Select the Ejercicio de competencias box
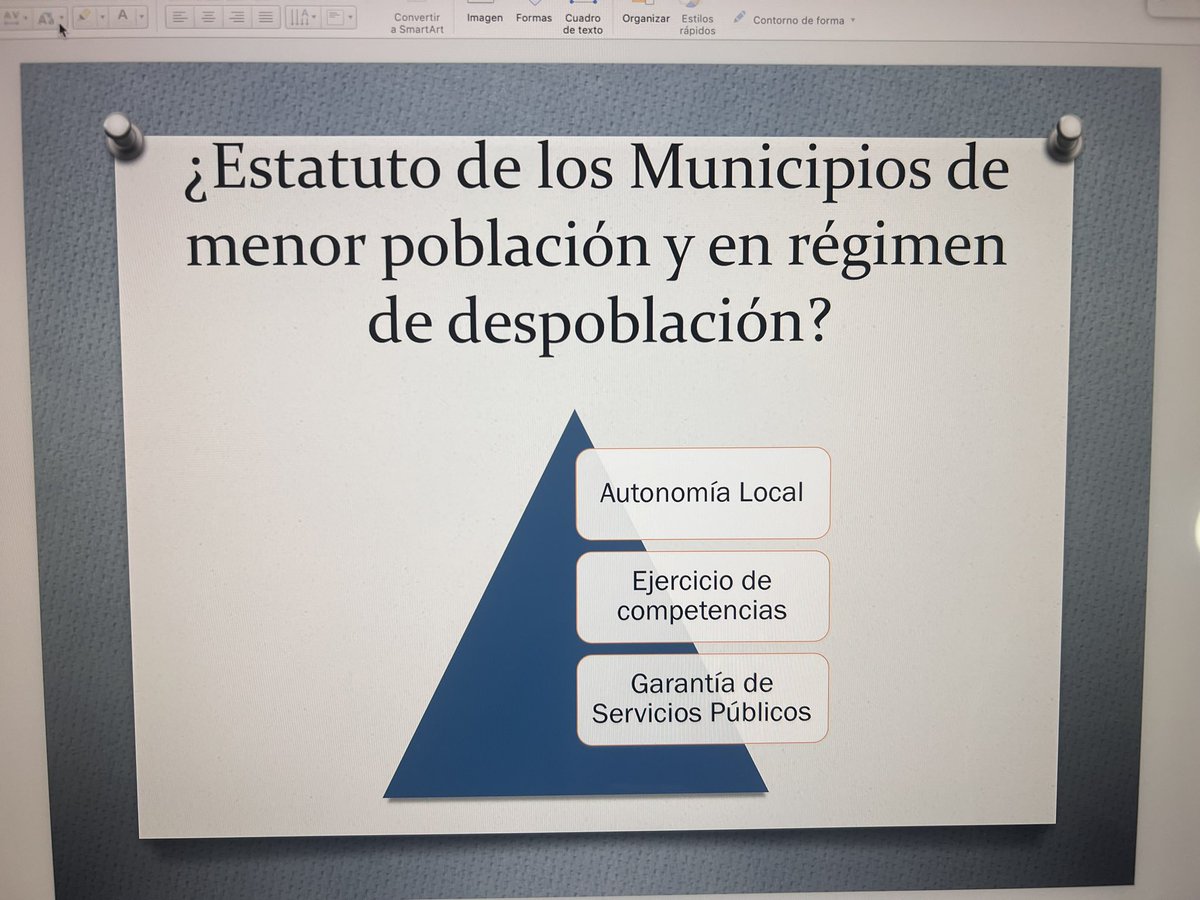1200x900 pixels. click(x=702, y=596)
